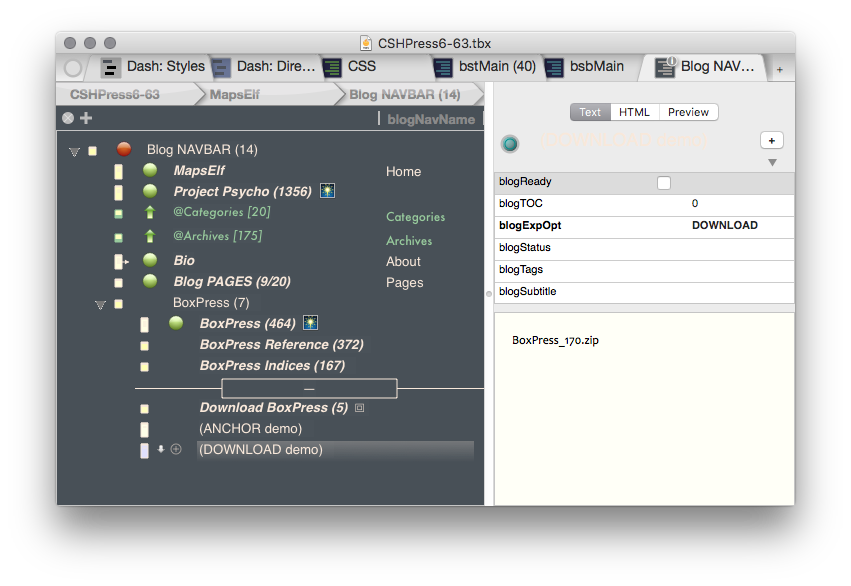Click the blogSubtitle attribute row
The image size is (851, 586).
point(644,291)
